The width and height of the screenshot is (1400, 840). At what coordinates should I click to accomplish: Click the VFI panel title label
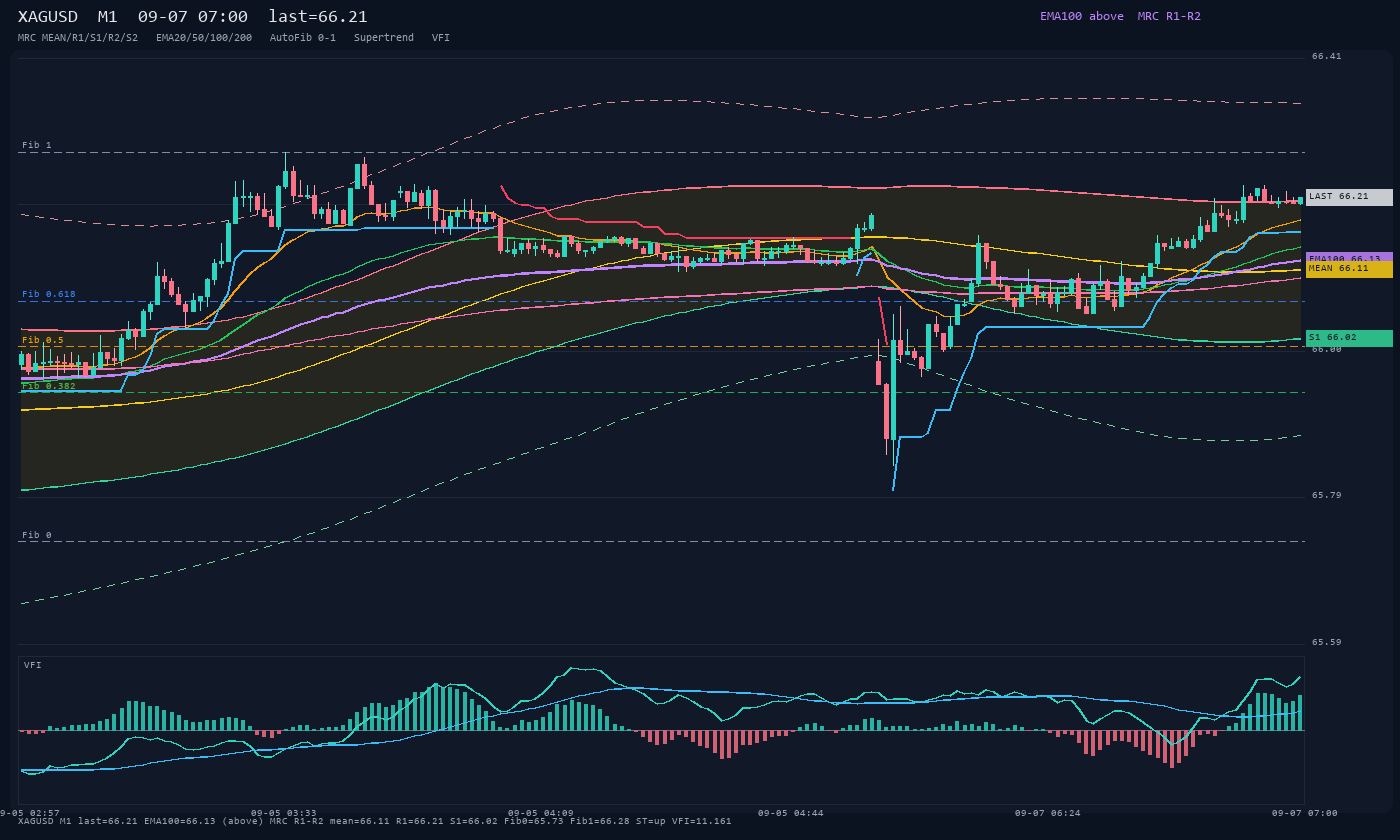click(33, 665)
